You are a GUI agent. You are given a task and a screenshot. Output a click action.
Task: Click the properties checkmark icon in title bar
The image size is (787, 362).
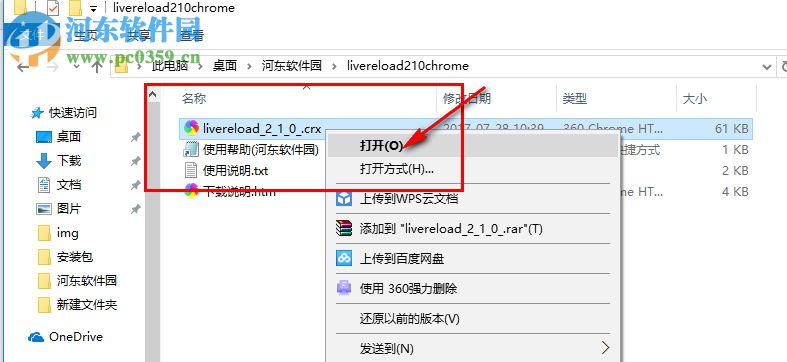coord(53,8)
